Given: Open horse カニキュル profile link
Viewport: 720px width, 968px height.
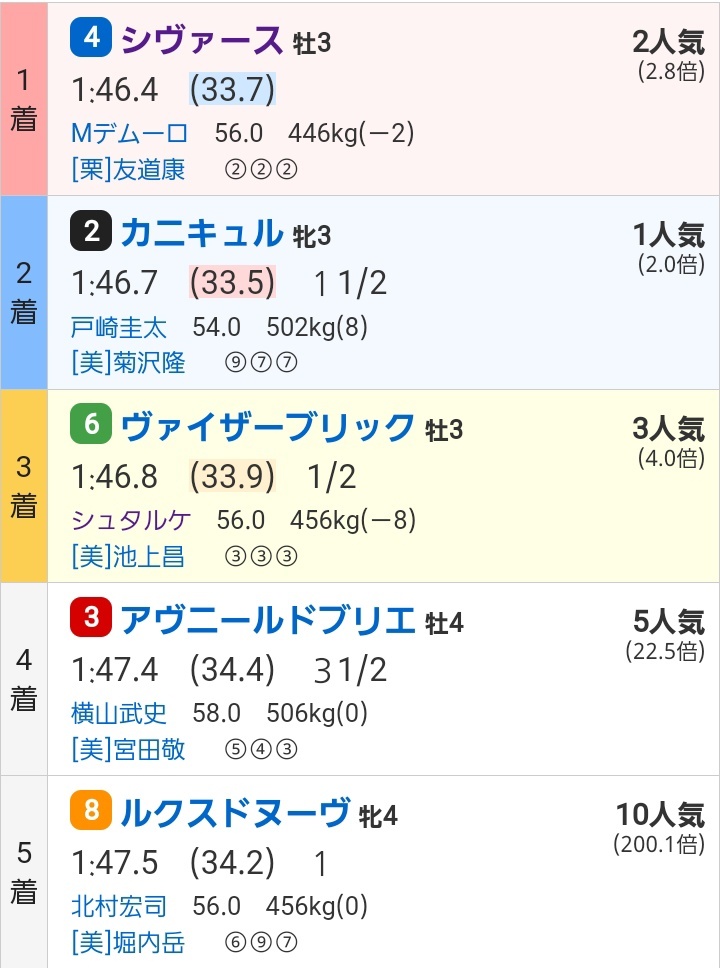Looking at the screenshot, I should [201, 233].
